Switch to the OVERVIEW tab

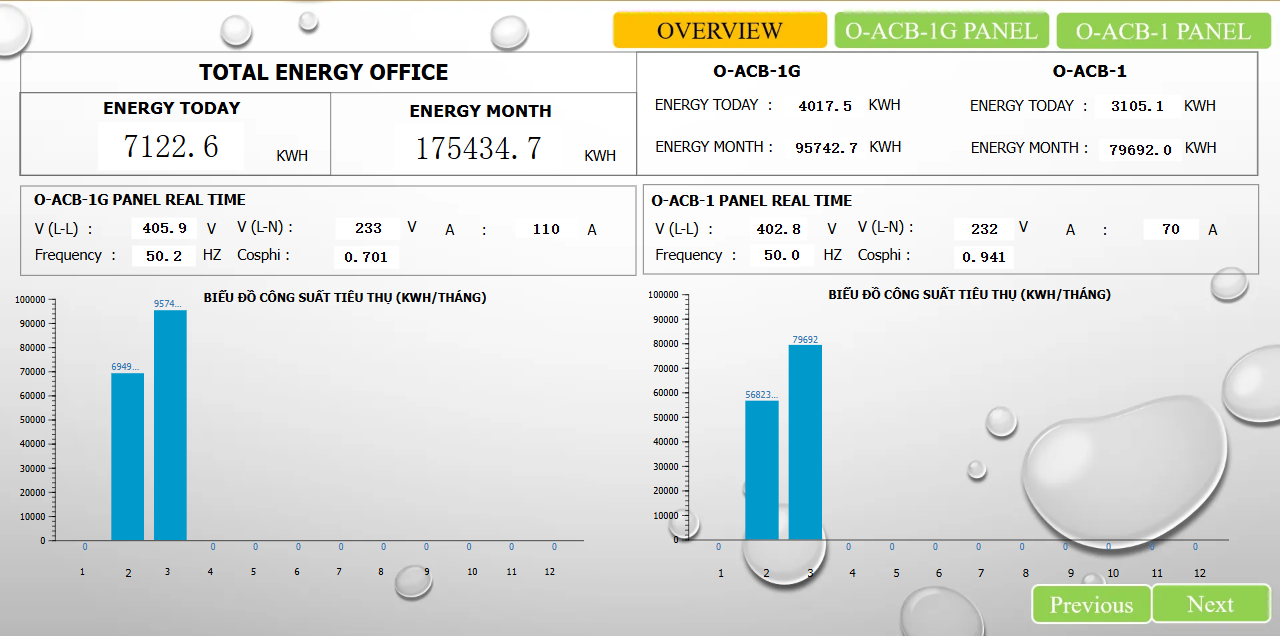719,31
